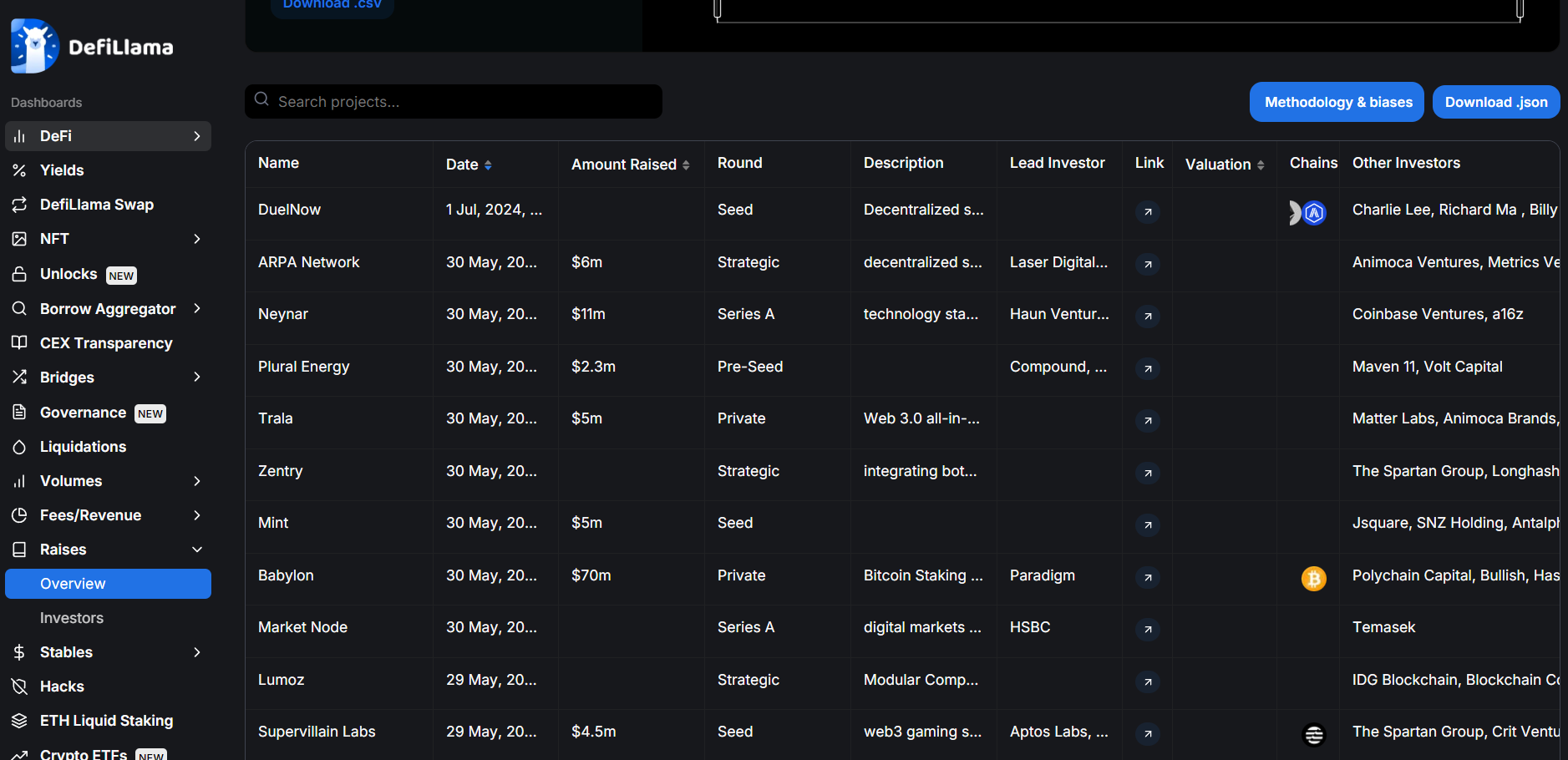Click the NFT image icon
This screenshot has height=760, width=1568.
tap(19, 239)
